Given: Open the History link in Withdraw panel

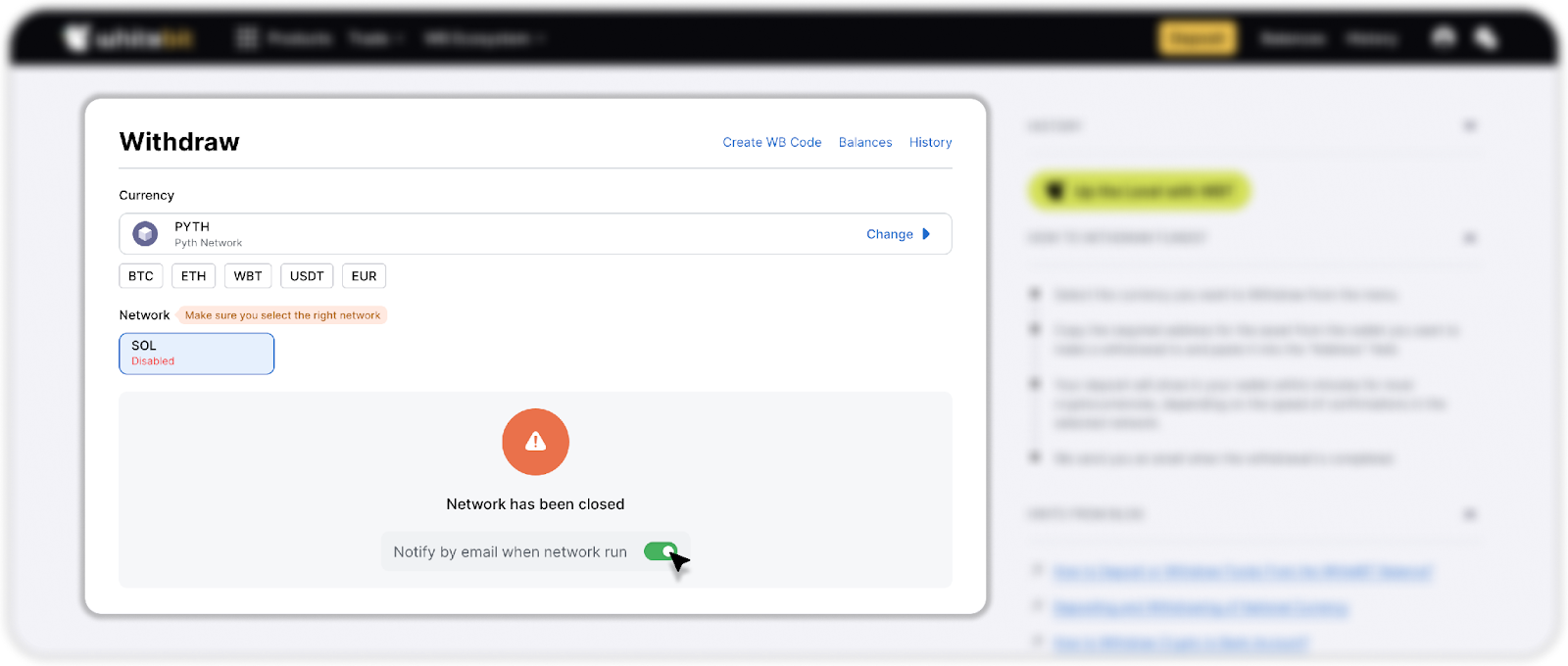Looking at the screenshot, I should [x=930, y=142].
